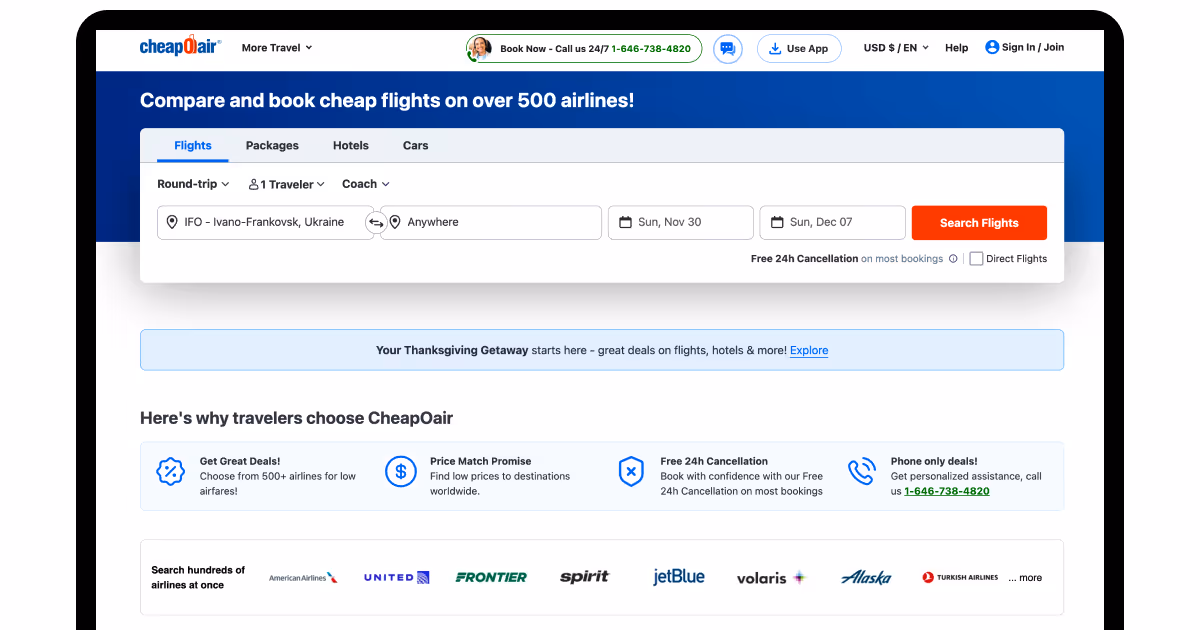Open calendar icon on Sun, Nov 30 field
The image size is (1200, 630).
point(626,222)
